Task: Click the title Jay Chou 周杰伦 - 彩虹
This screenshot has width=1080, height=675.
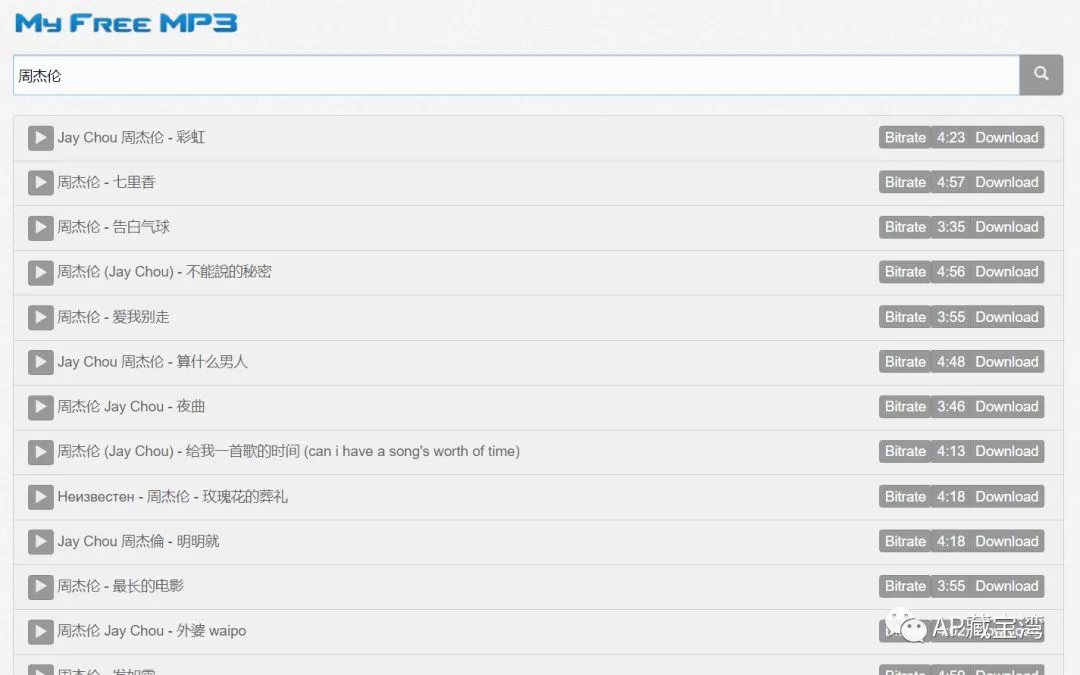Action: coord(131,137)
